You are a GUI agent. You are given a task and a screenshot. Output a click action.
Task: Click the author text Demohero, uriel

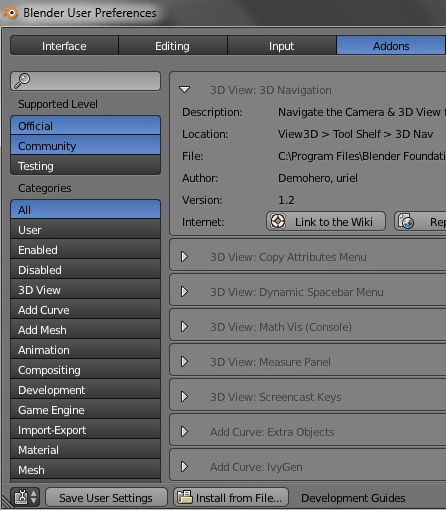pos(318,178)
